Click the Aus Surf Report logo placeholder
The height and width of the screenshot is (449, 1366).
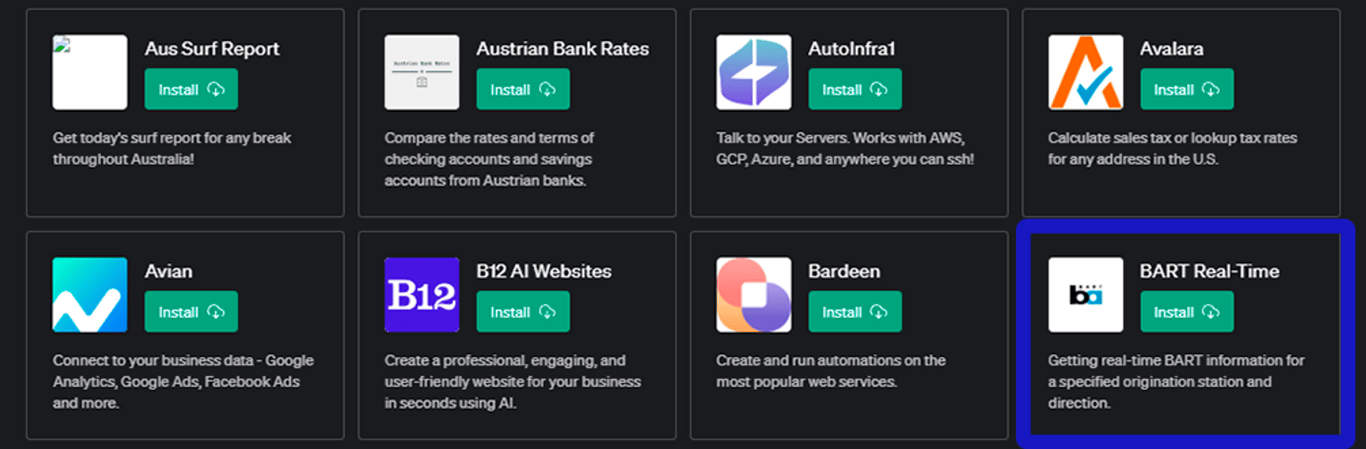coord(90,72)
